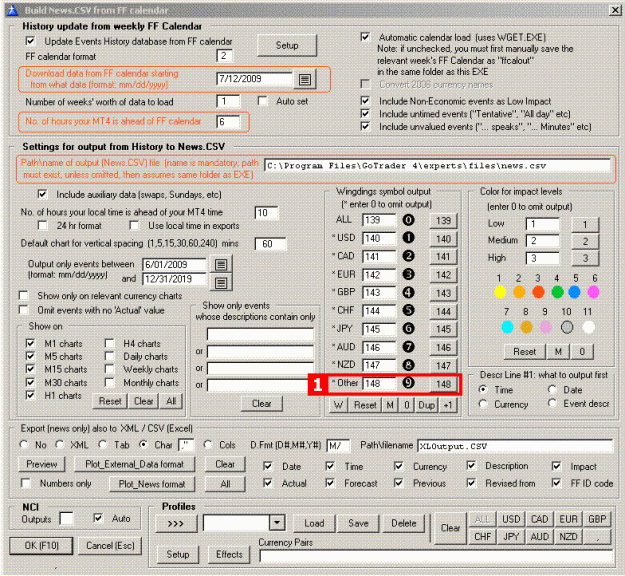625x576 pixels.
Task: Enable the Auto set checkbox
Action: pos(262,101)
